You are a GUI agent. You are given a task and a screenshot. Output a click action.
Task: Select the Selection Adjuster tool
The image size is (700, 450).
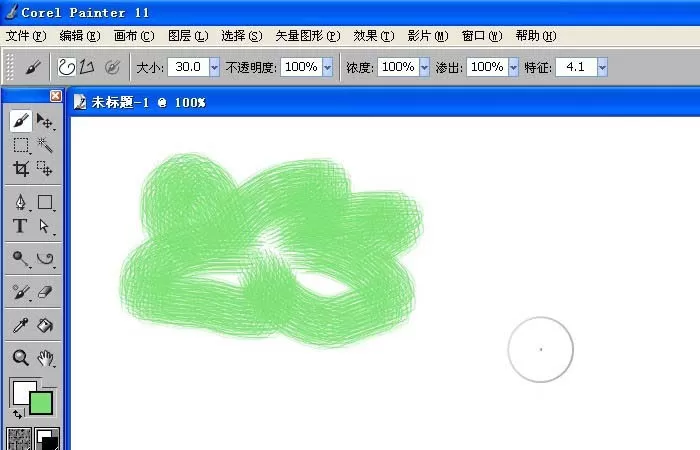click(45, 169)
